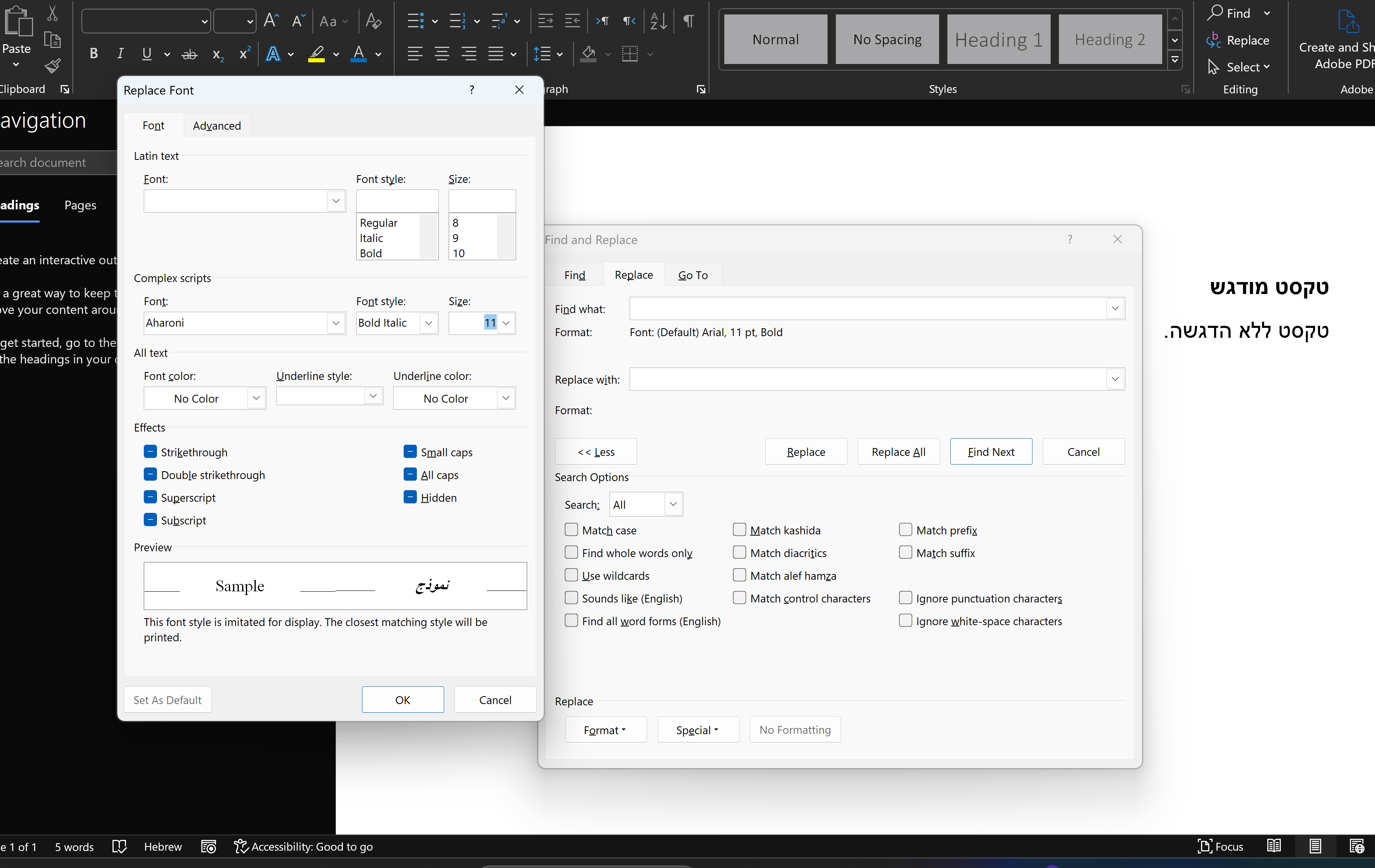
Task: Open the Font color No Color picker
Action: (205, 398)
